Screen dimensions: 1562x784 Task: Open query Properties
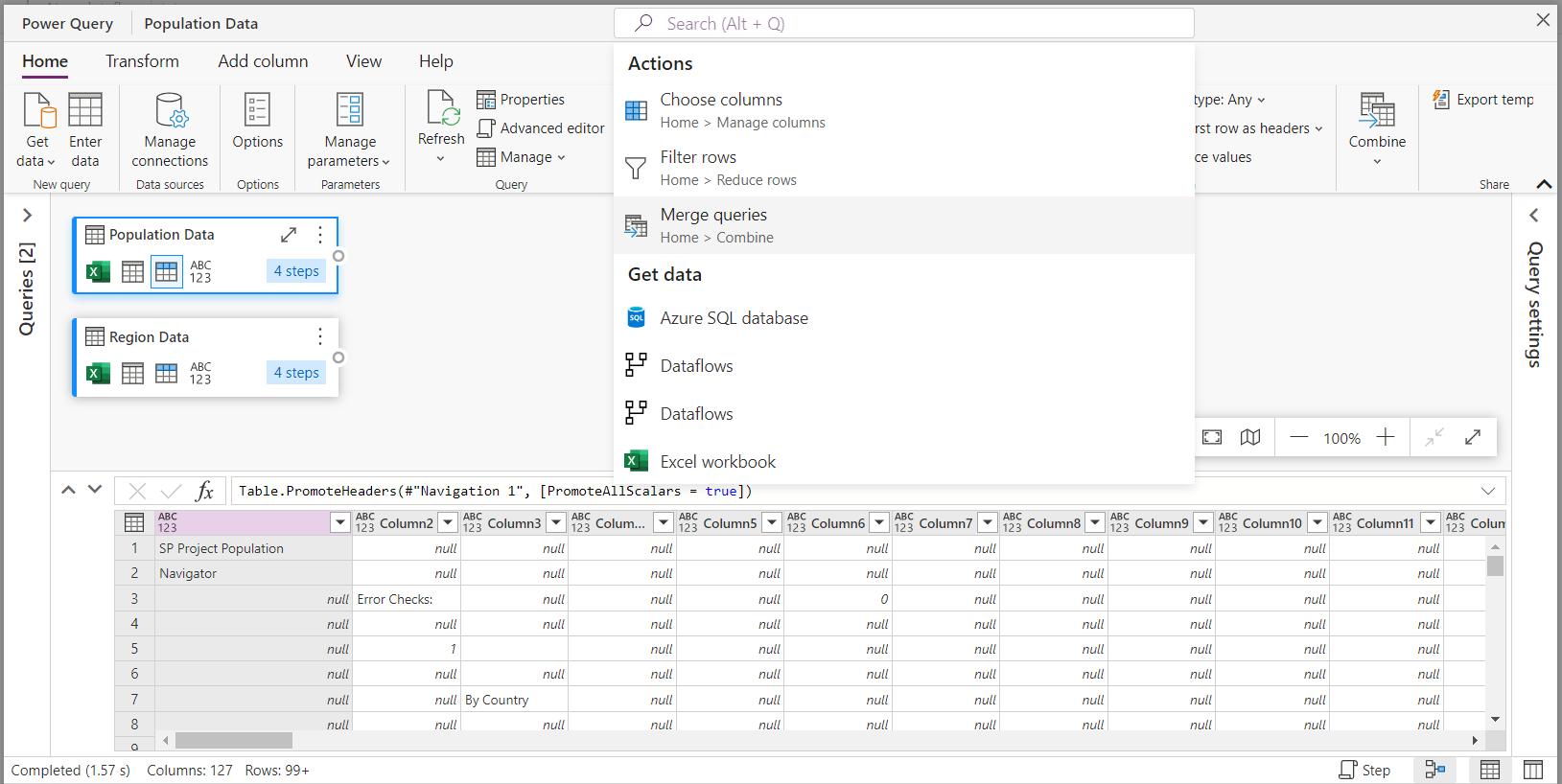click(x=521, y=100)
